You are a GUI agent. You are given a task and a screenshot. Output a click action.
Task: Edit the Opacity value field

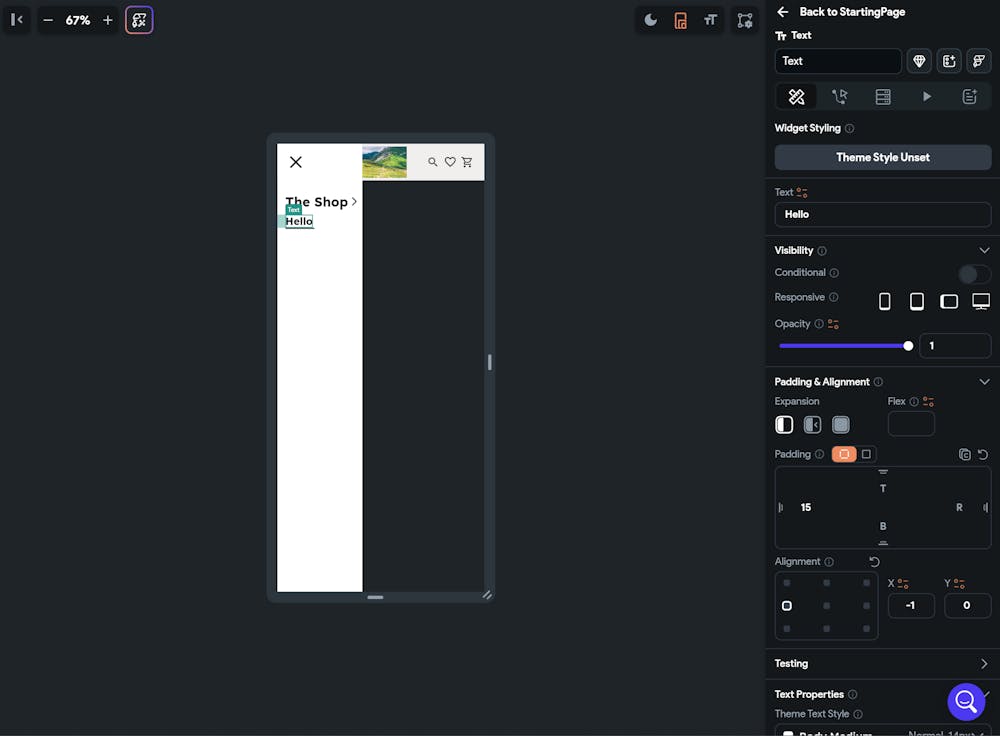[x=955, y=346]
